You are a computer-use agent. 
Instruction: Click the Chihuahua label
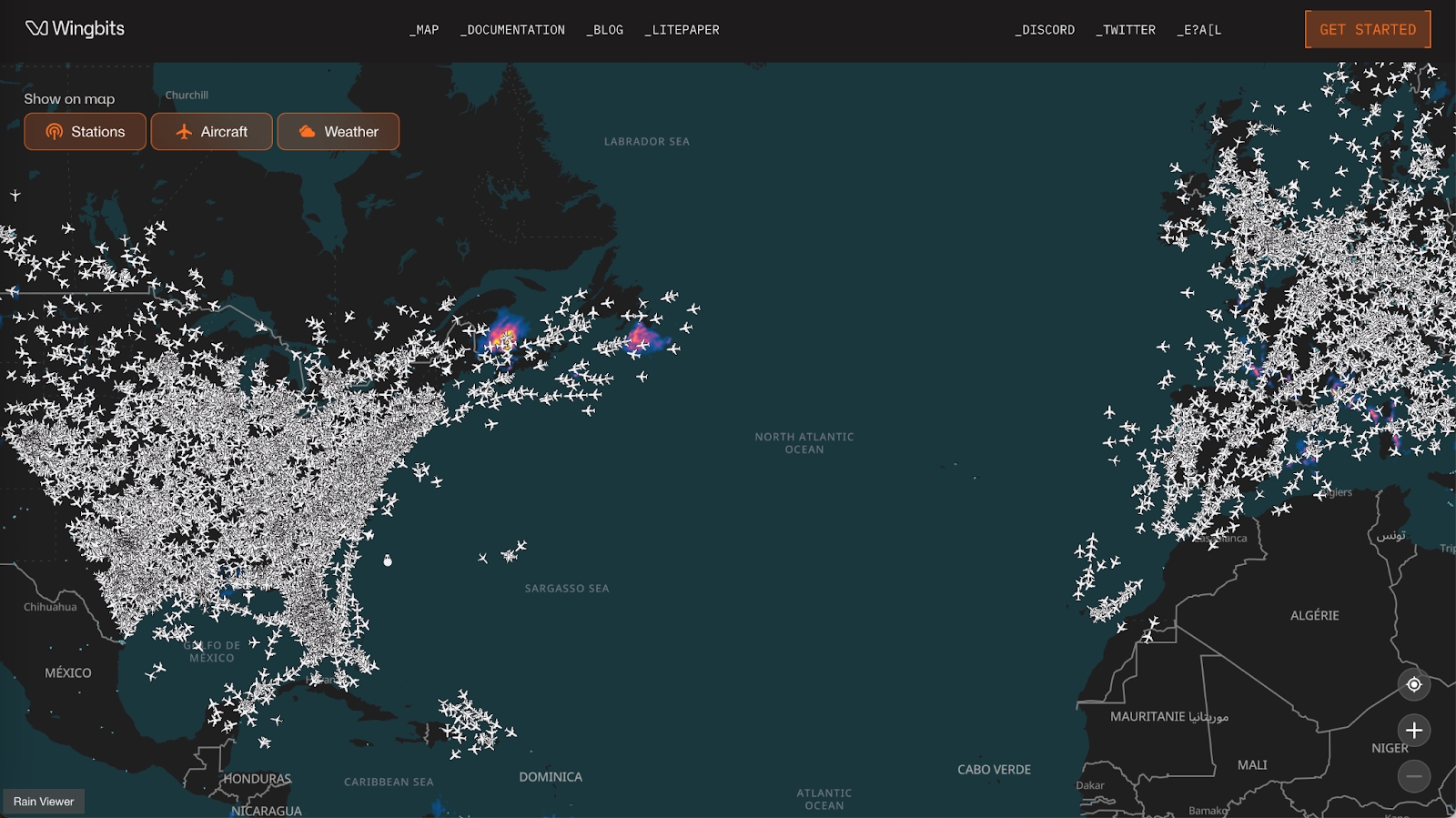50,607
